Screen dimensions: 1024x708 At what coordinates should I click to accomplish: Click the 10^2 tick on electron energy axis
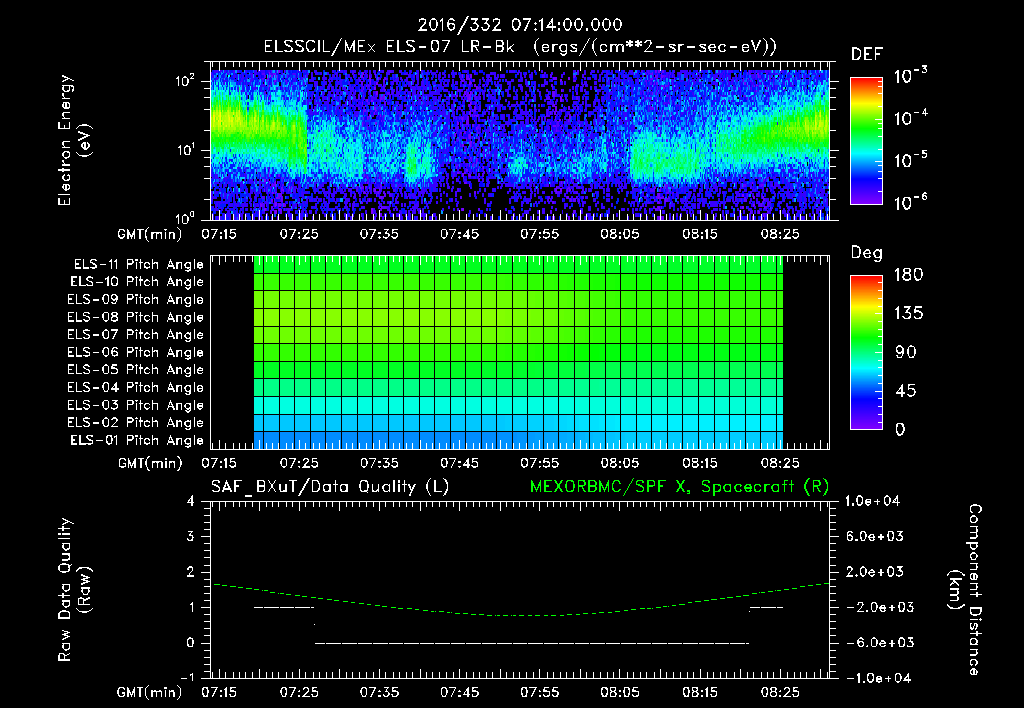185,80
